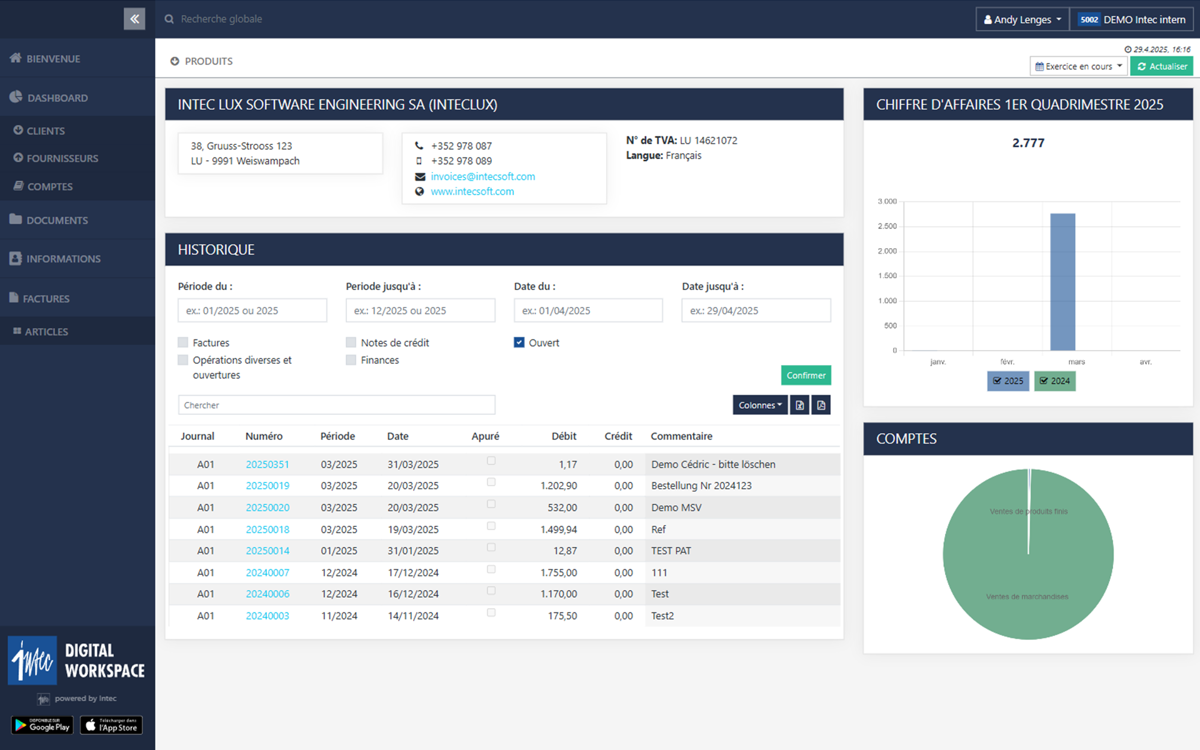
Task: Sort by the Journal column header
Action: coord(198,436)
